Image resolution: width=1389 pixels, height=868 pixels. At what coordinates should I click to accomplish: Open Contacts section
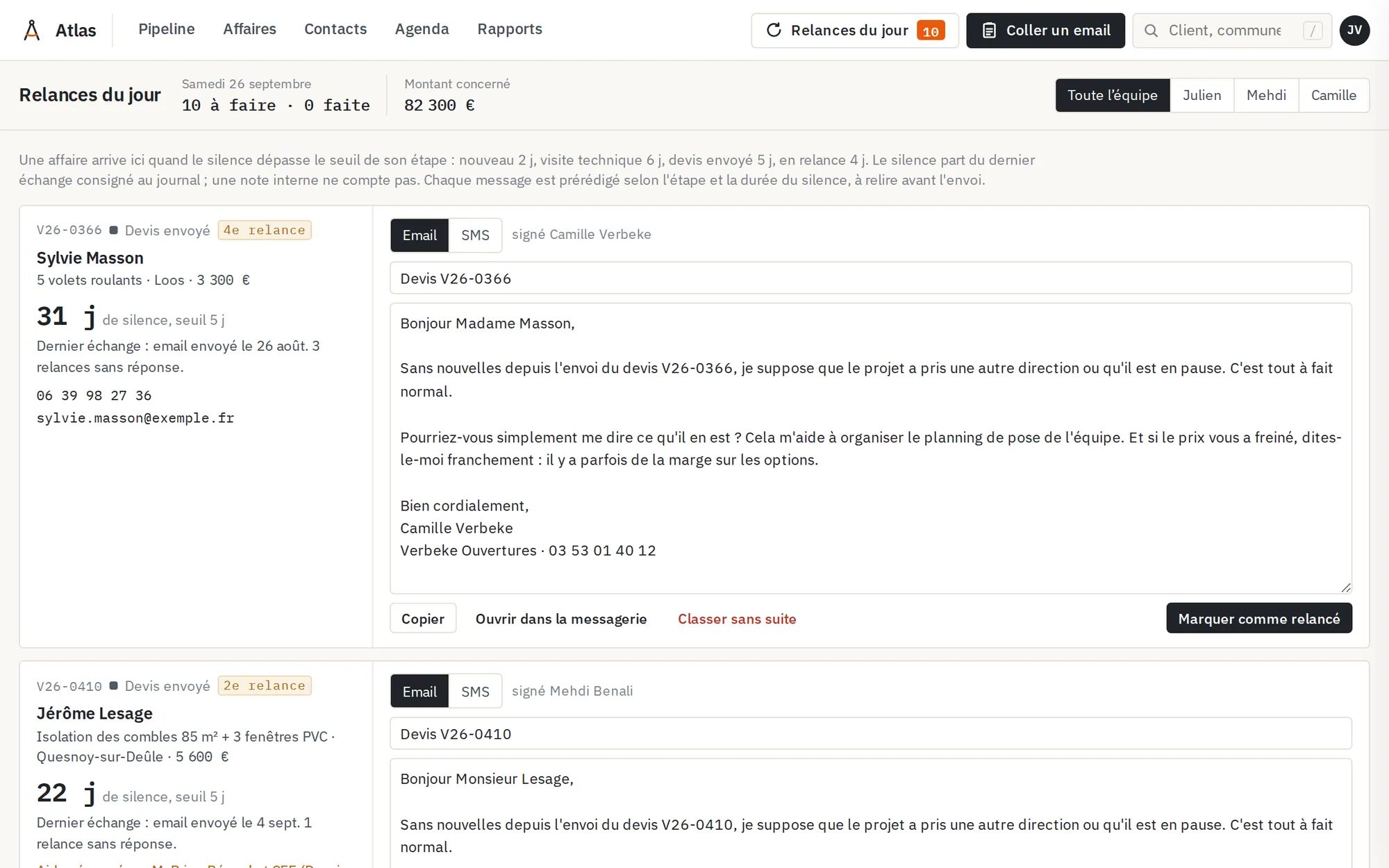point(335,29)
